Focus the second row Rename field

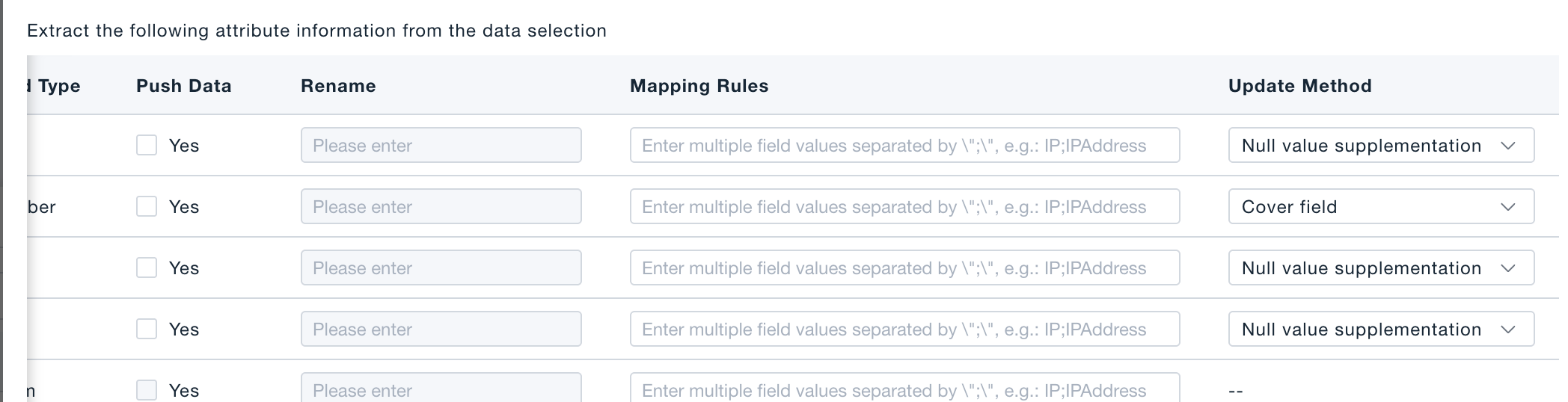[441, 206]
